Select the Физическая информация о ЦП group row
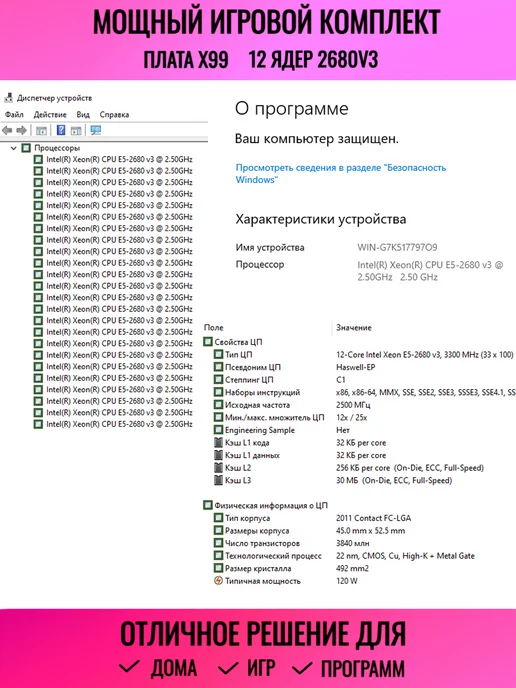 (x=265, y=505)
